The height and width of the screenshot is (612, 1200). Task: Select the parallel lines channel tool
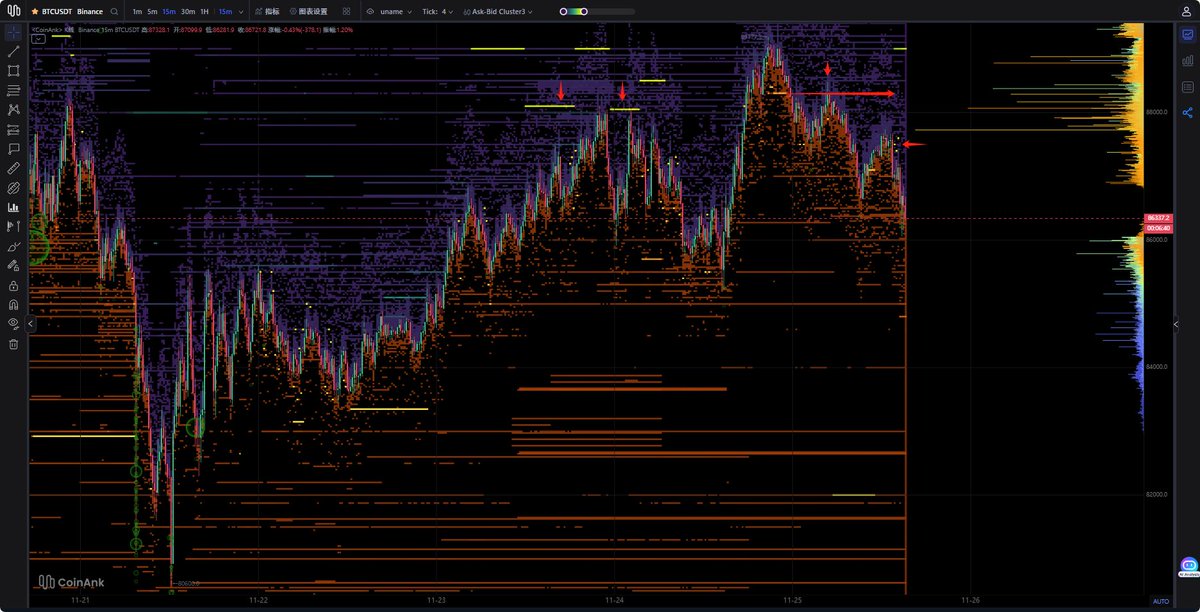click(x=13, y=91)
